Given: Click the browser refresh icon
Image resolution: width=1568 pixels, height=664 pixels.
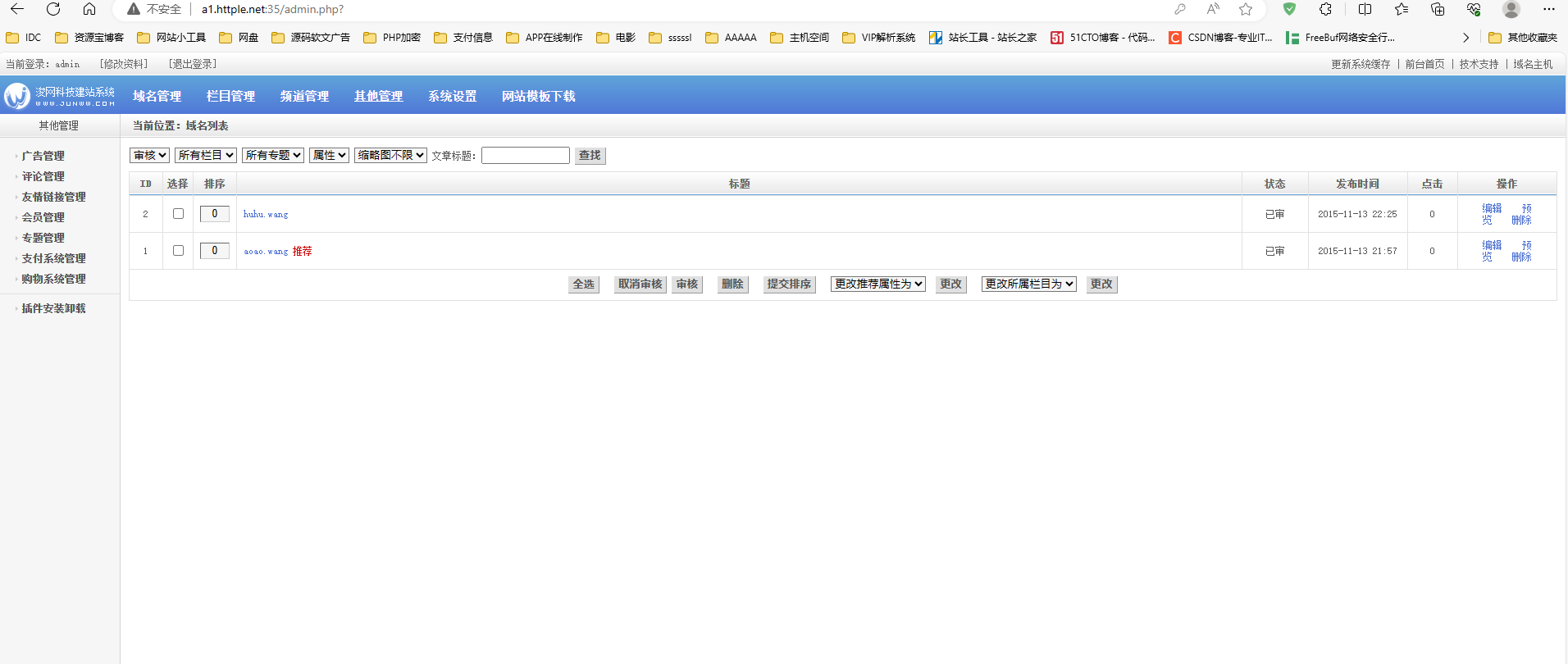Looking at the screenshot, I should tap(53, 9).
